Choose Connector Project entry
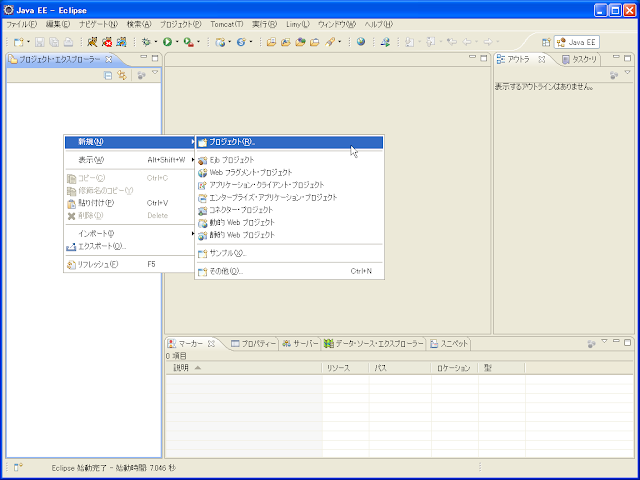Viewport: 640px width, 480px height. click(x=290, y=210)
